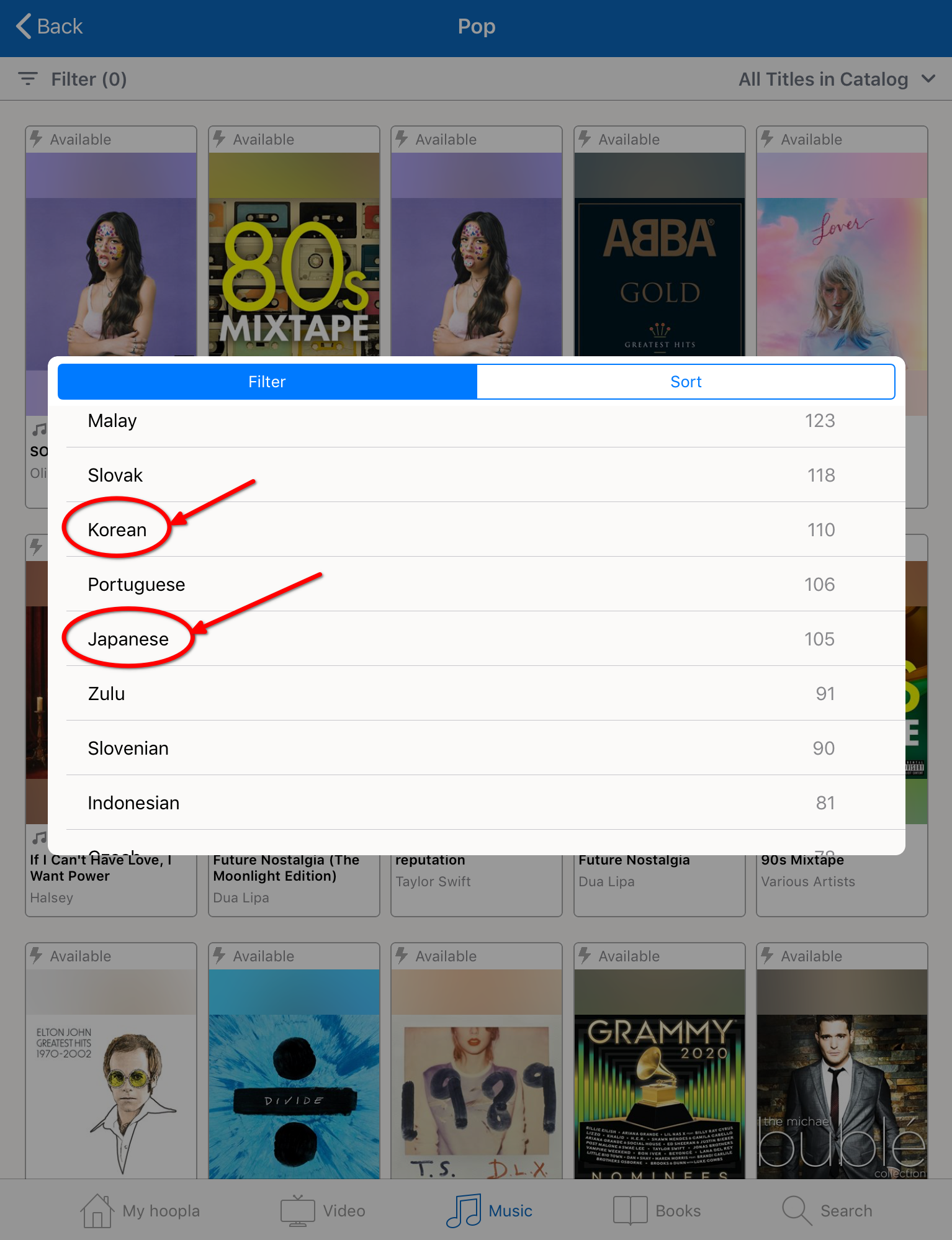Select Indonesian language option

coord(133,802)
